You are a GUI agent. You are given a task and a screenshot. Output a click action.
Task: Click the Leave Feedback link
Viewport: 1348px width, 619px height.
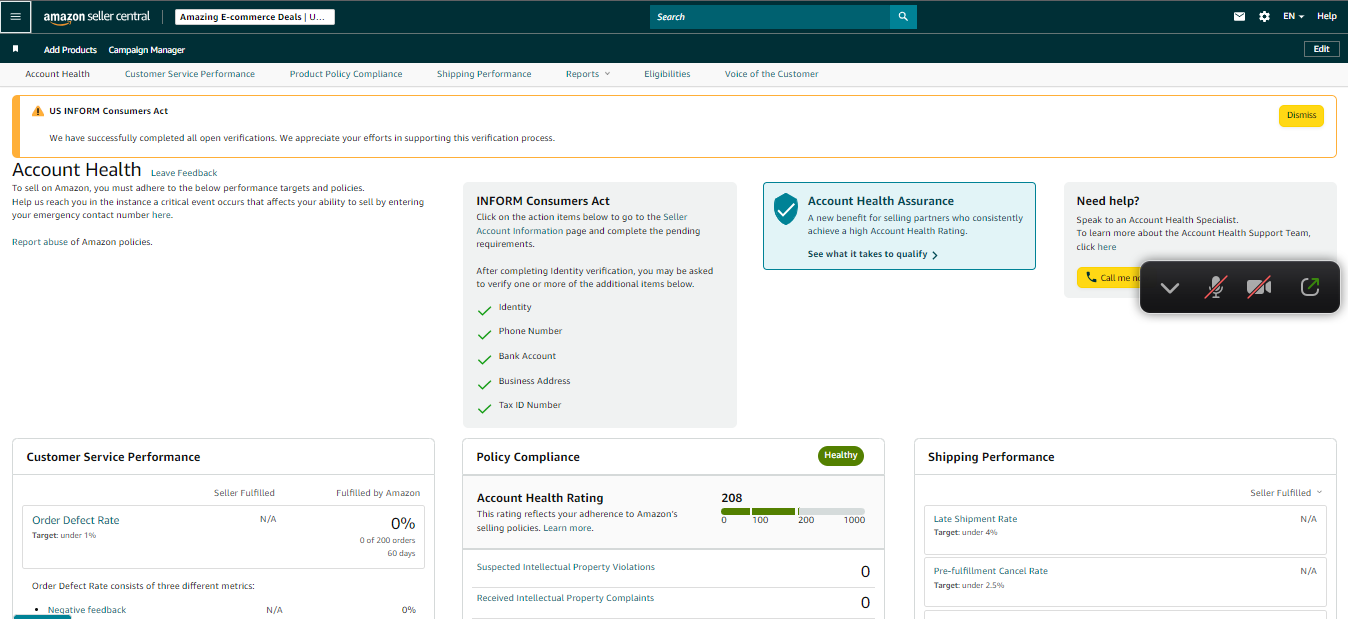point(184,173)
